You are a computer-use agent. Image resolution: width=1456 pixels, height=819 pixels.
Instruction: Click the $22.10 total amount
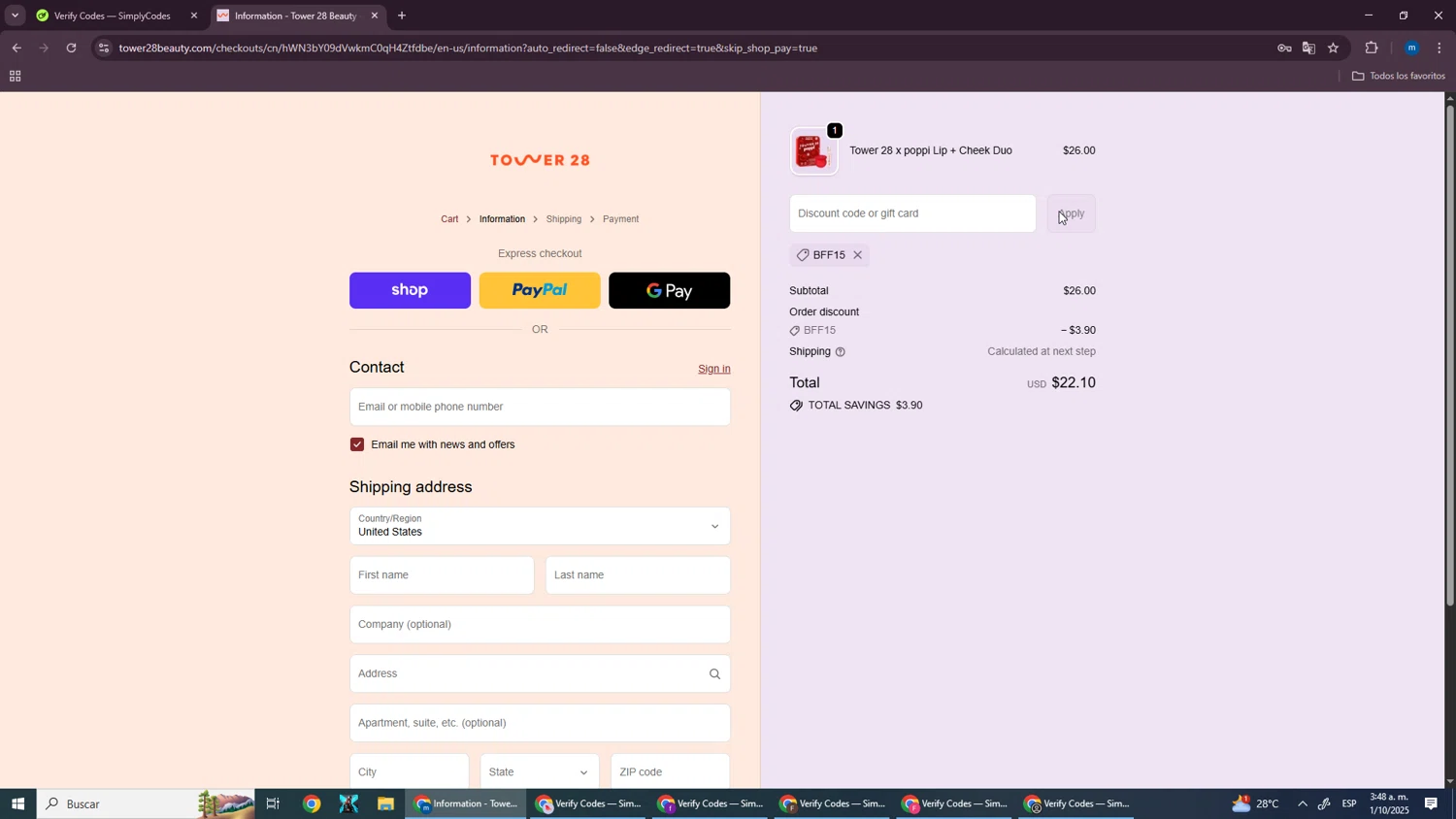[x=1074, y=383]
